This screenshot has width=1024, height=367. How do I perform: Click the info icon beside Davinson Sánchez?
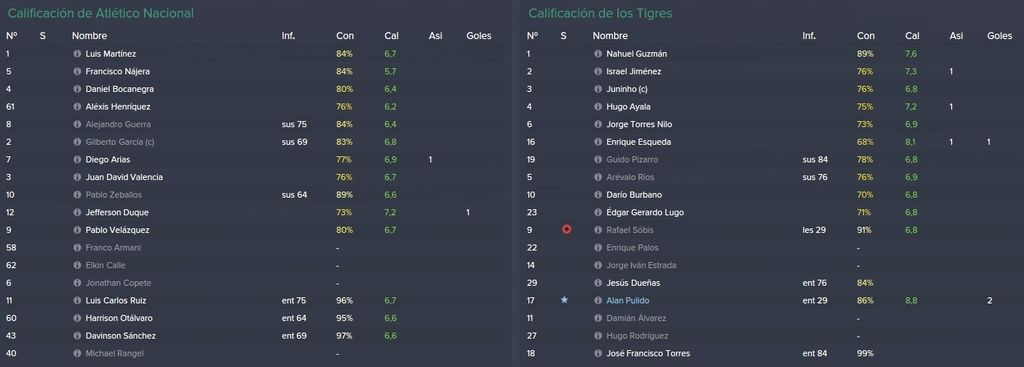pyautogui.click(x=77, y=336)
